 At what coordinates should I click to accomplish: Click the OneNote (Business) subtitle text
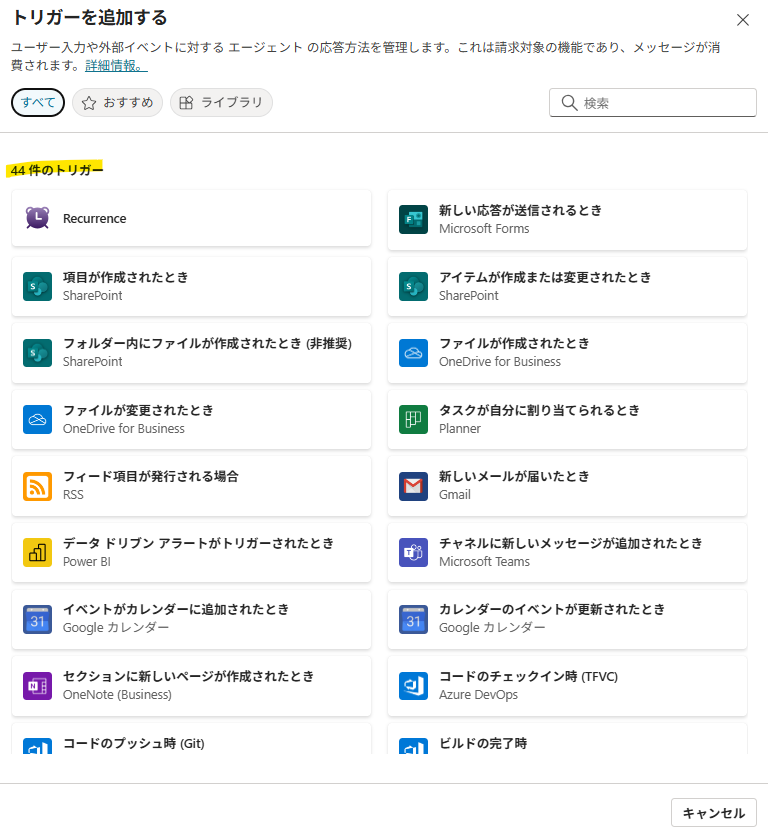click(117, 695)
